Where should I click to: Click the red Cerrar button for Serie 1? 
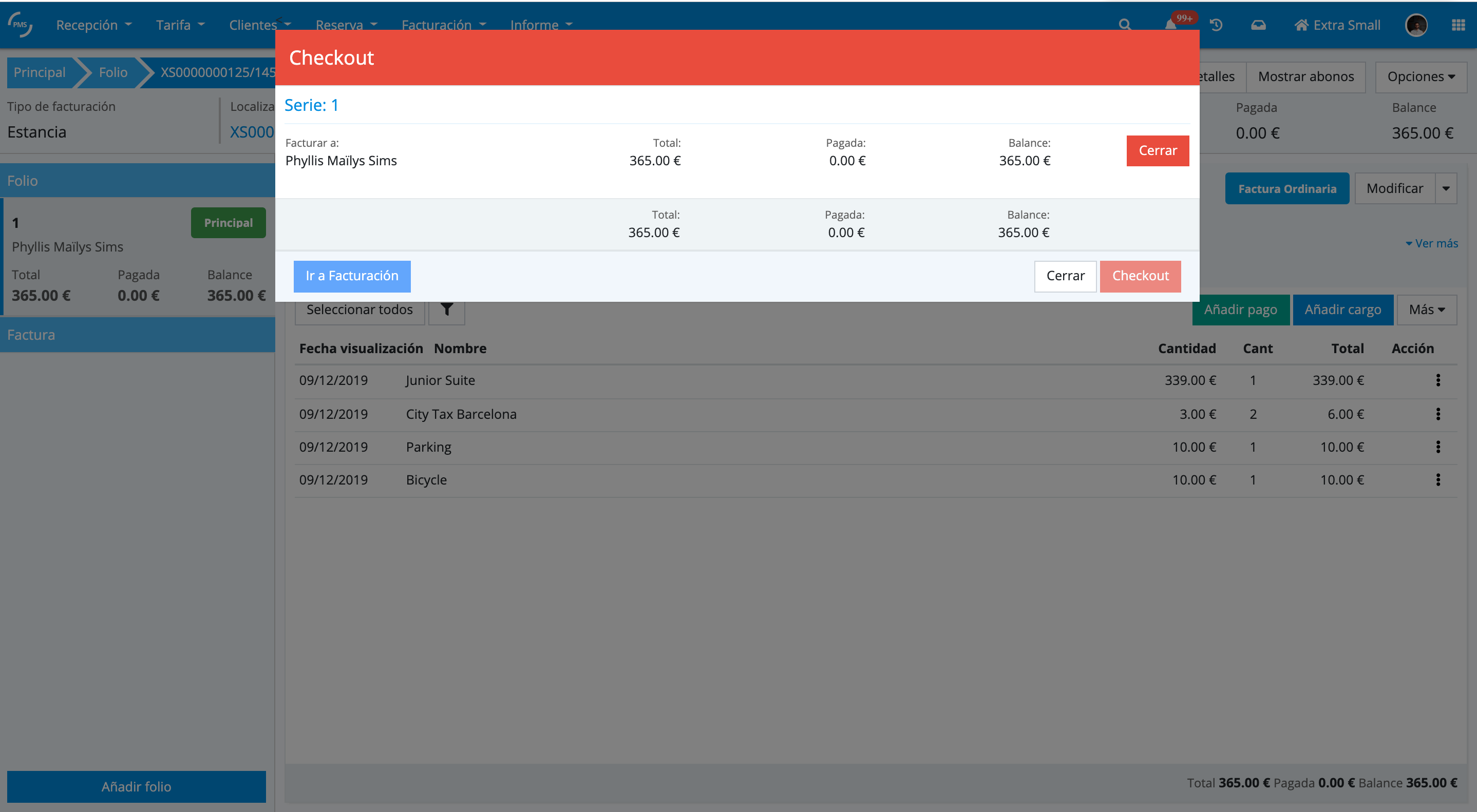[x=1157, y=151]
